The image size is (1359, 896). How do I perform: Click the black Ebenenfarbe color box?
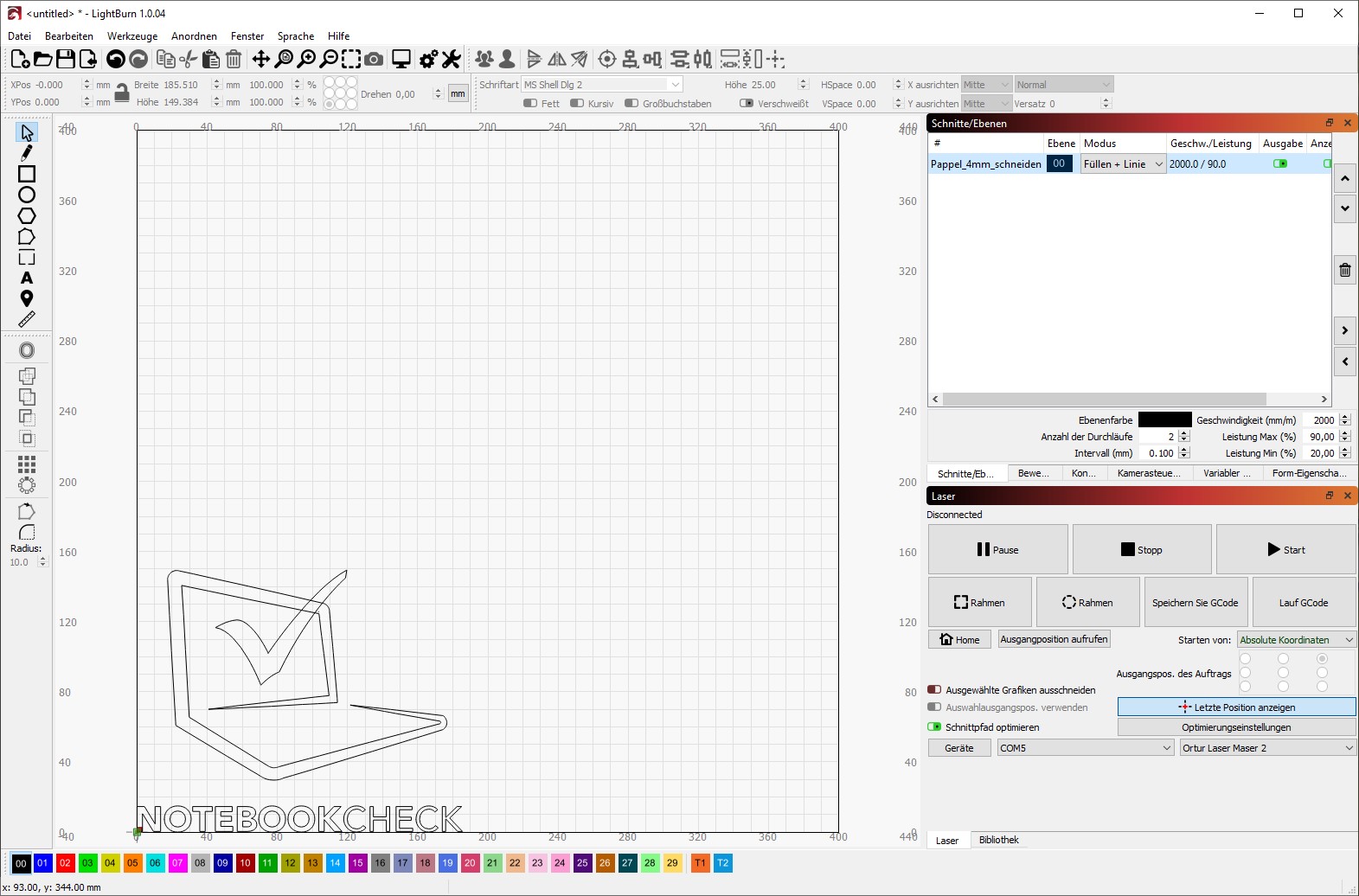tap(1164, 420)
